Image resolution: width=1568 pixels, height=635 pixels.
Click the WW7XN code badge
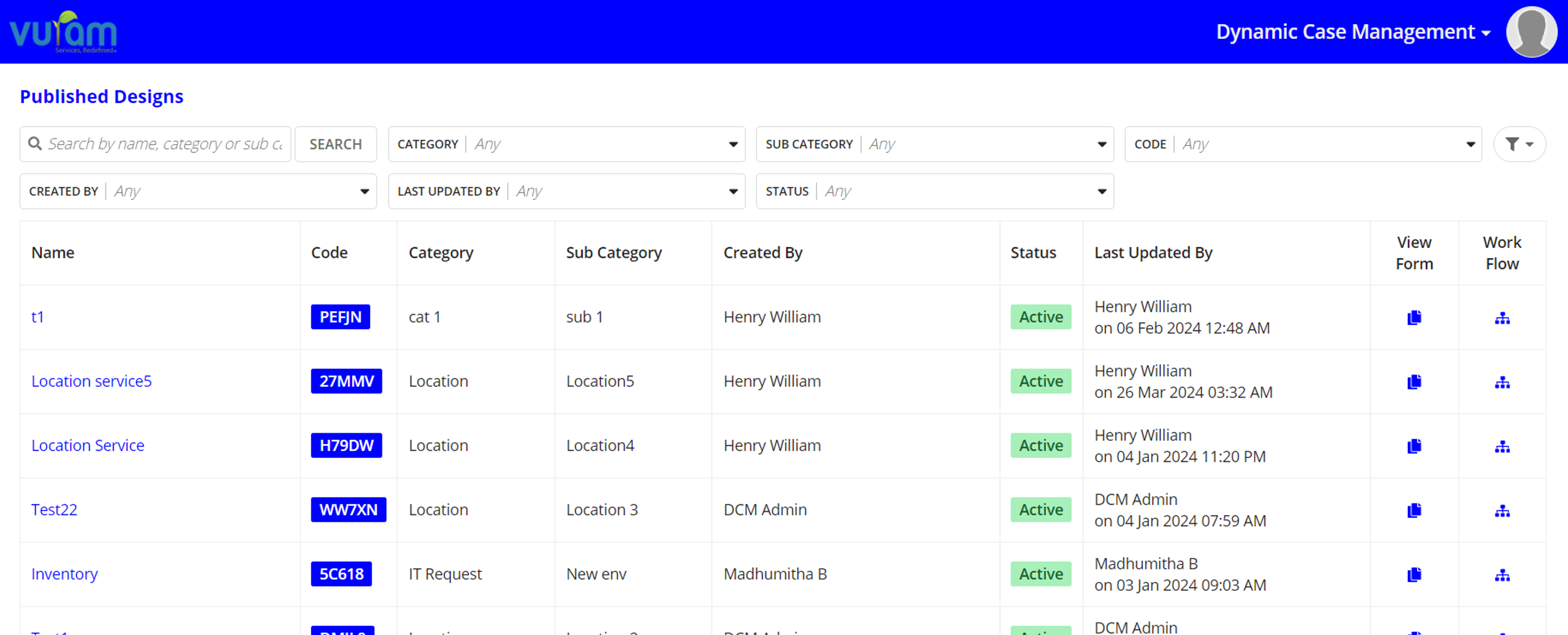tap(348, 510)
